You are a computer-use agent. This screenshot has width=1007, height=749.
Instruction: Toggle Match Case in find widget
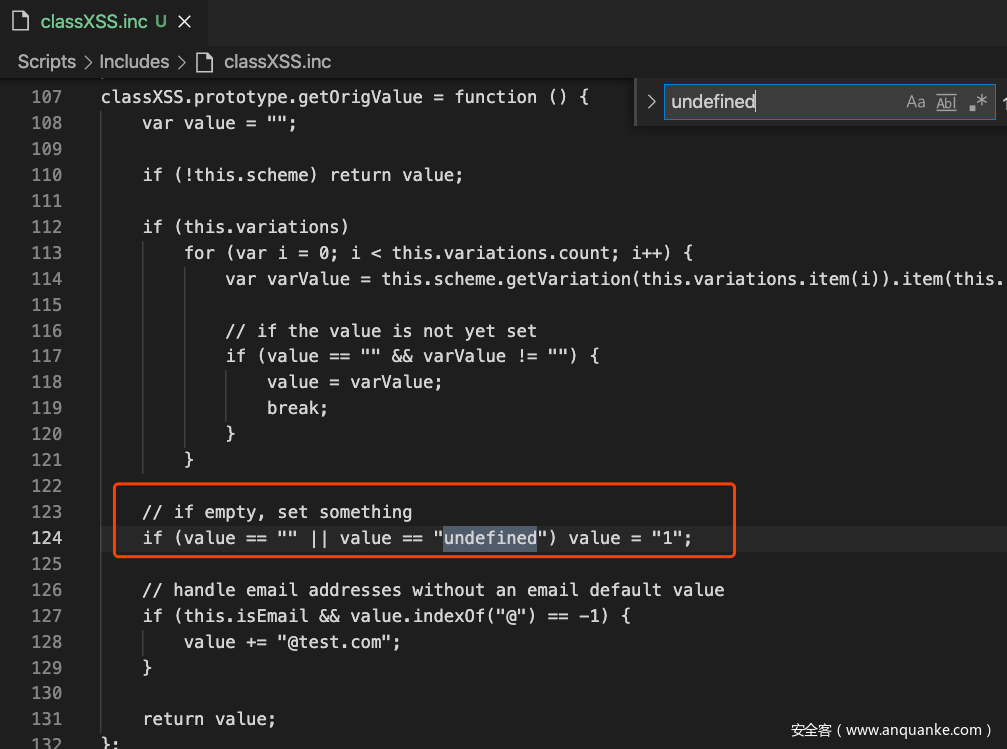[915, 102]
